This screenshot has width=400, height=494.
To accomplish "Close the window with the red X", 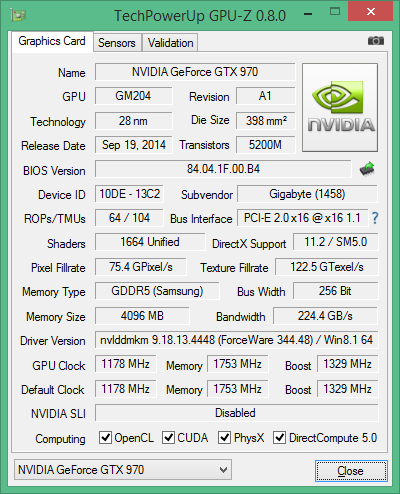I will (x=370, y=12).
